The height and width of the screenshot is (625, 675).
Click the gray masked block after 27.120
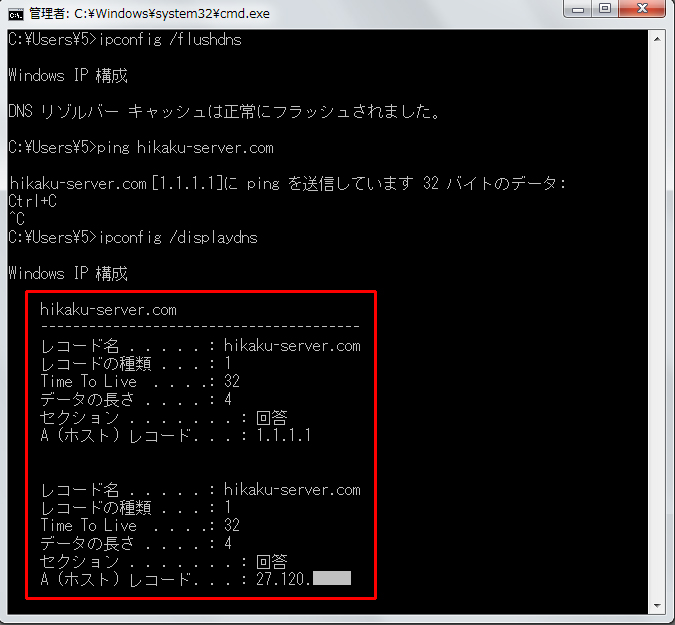[x=332, y=579]
